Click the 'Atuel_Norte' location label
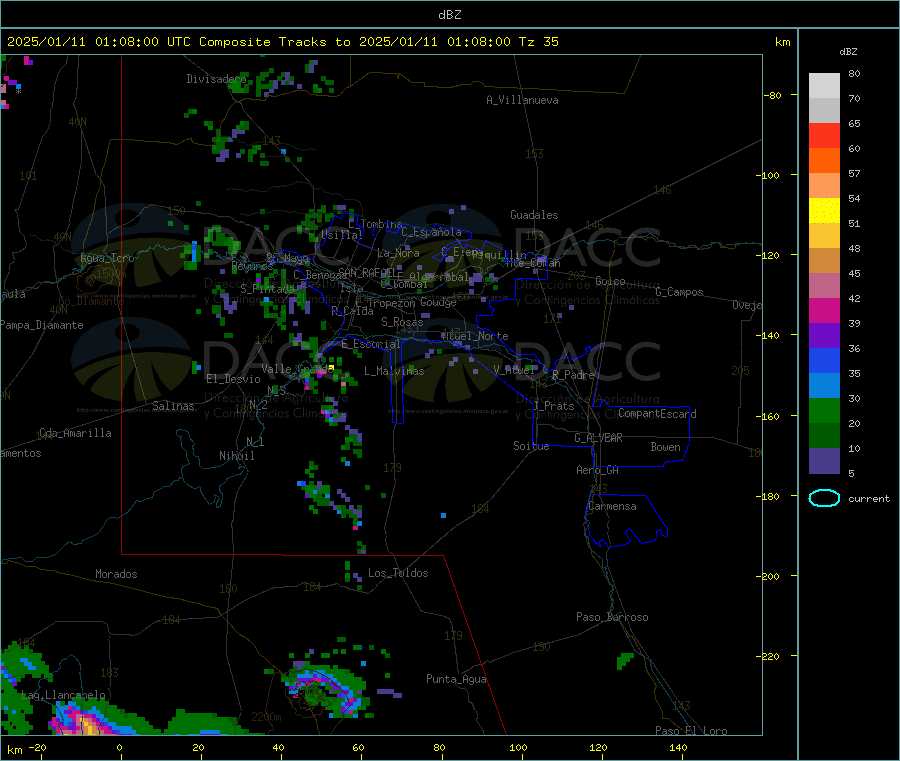900x761 pixels. pos(475,336)
